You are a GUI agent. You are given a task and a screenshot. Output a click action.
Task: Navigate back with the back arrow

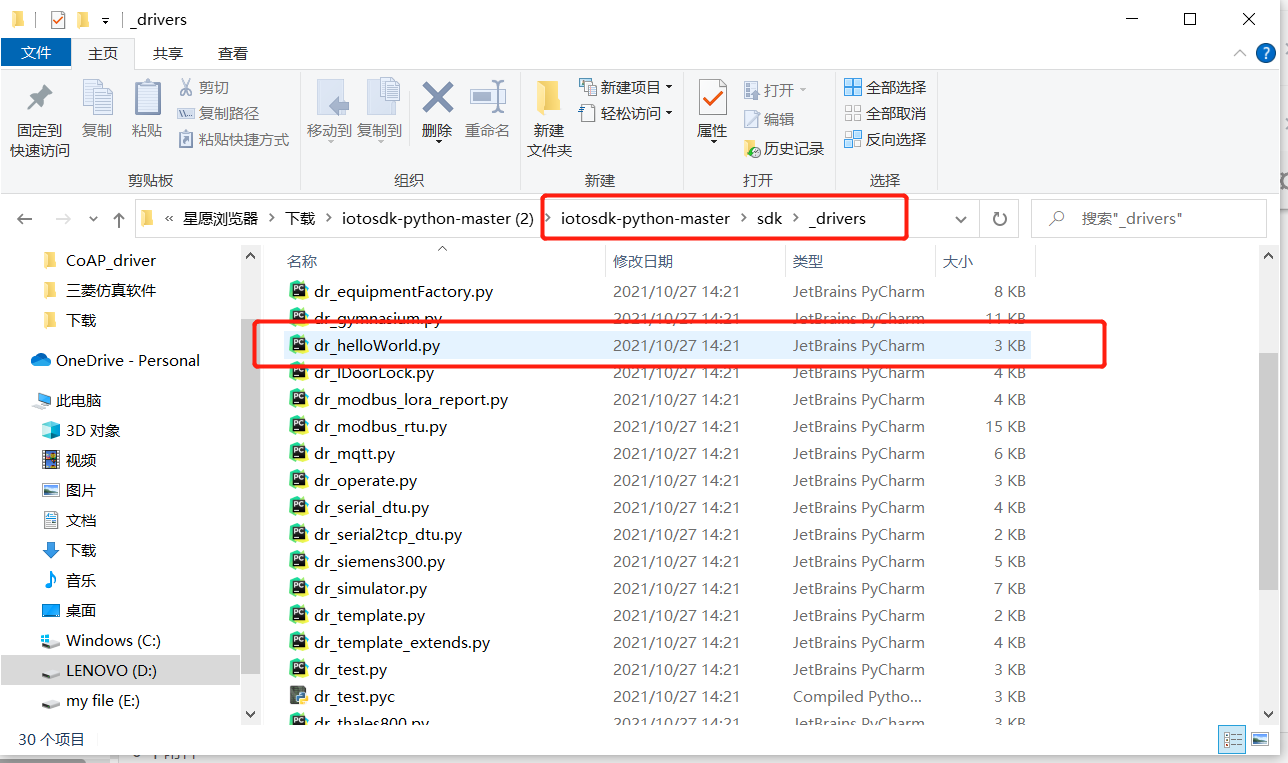tap(25, 218)
